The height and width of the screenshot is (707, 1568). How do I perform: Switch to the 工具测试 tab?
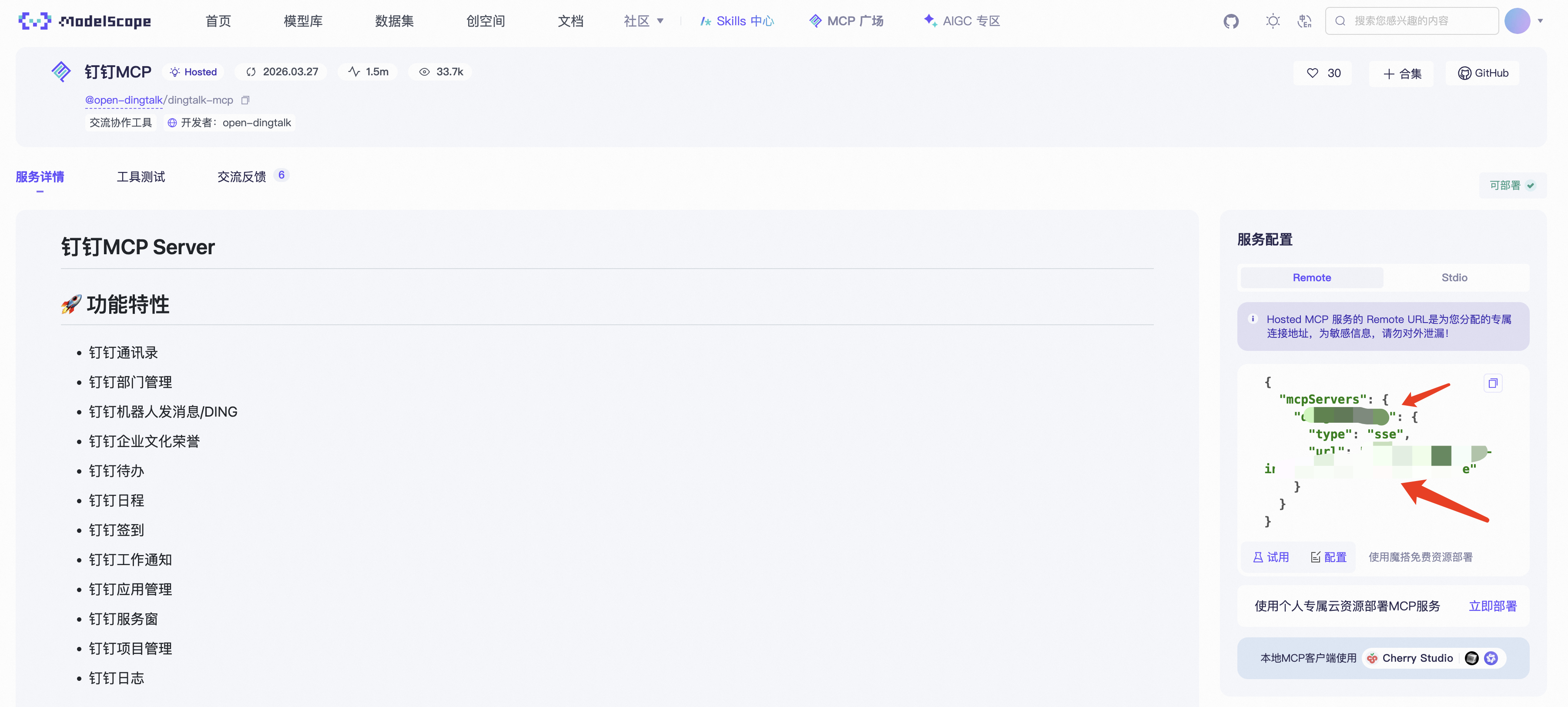click(x=141, y=177)
